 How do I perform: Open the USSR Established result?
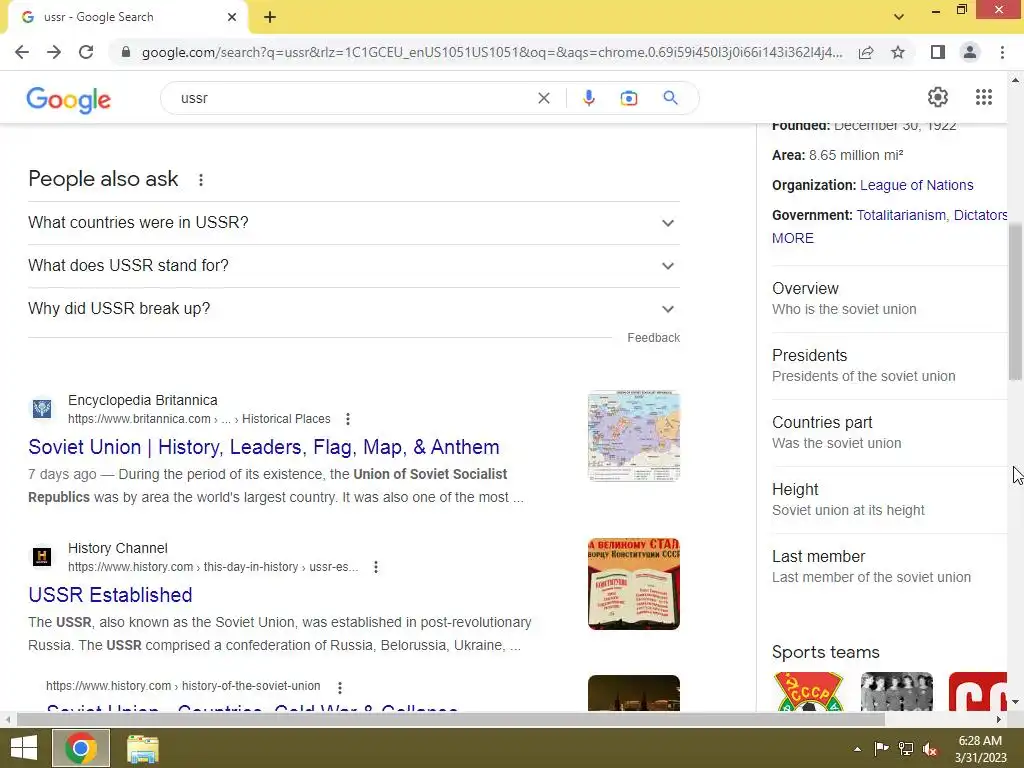pos(110,595)
